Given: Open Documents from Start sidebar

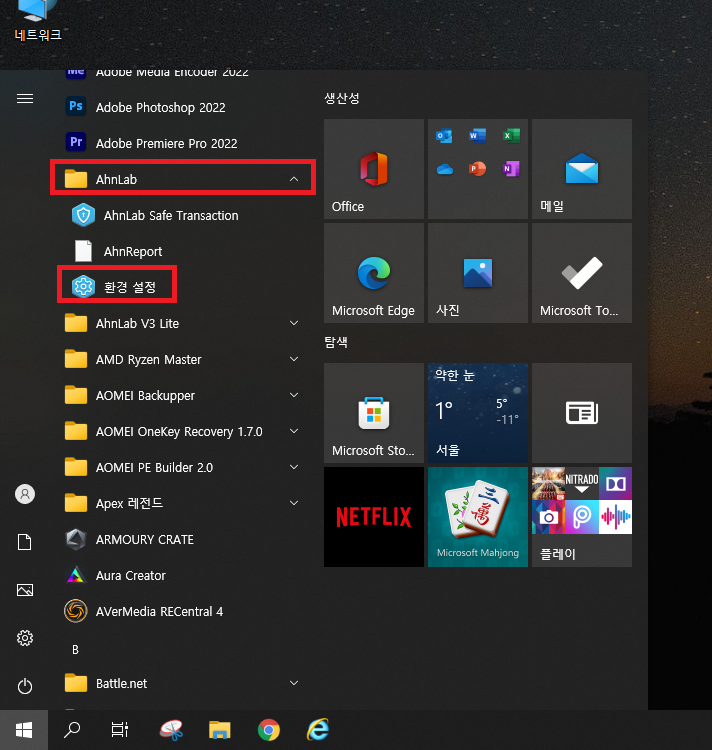Looking at the screenshot, I should [x=25, y=542].
